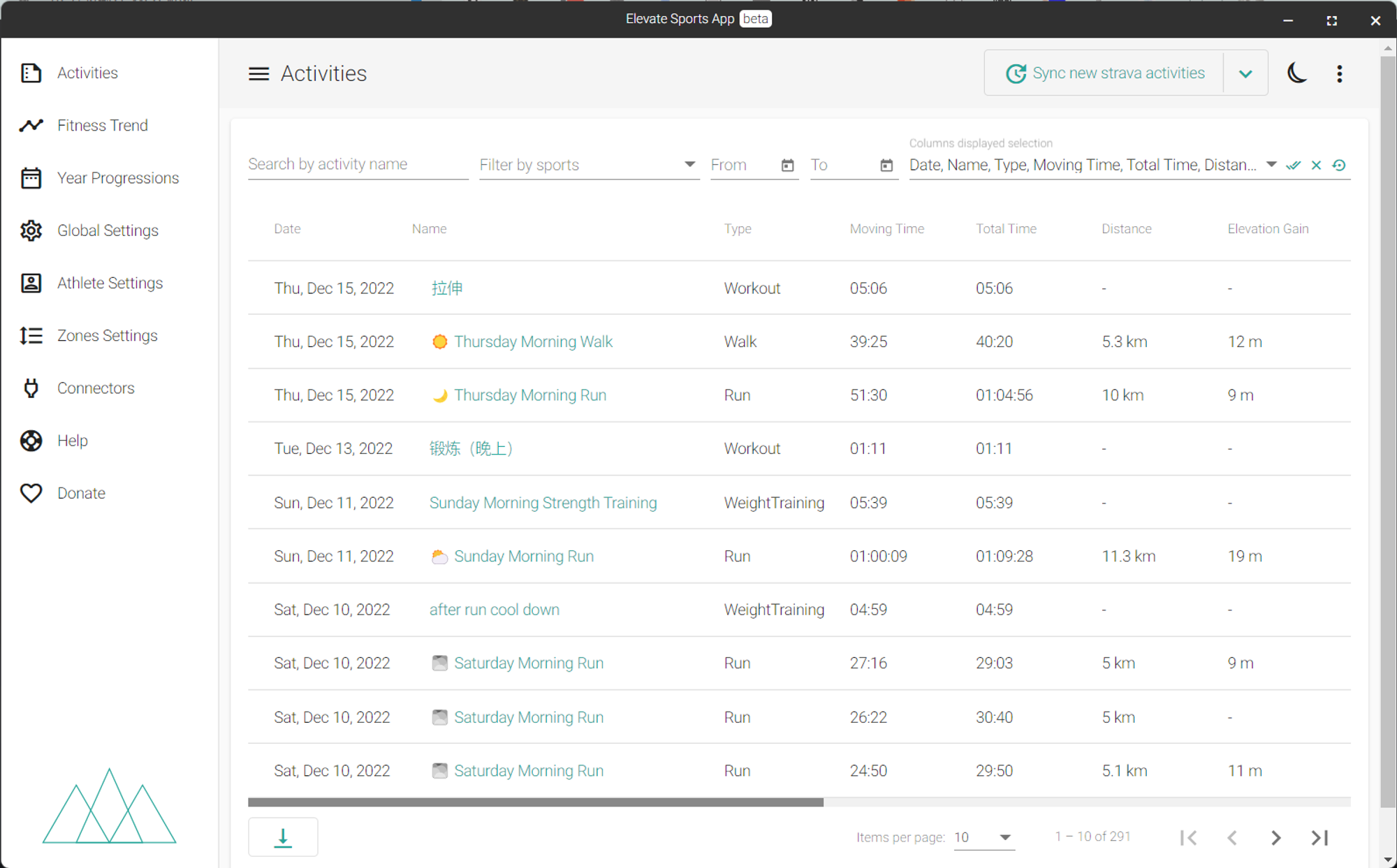The image size is (1397, 868).
Task: Sort by the Total Time column header
Action: pyautogui.click(x=1006, y=229)
